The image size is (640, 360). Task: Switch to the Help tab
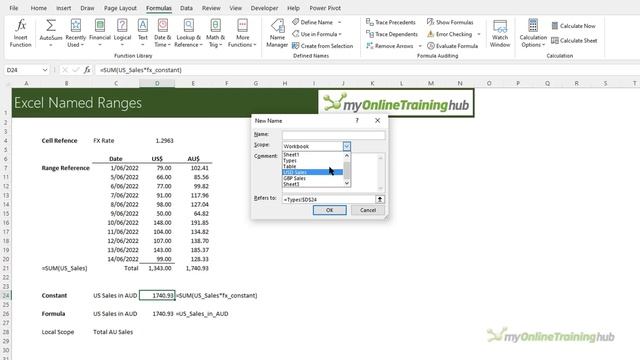click(x=293, y=8)
